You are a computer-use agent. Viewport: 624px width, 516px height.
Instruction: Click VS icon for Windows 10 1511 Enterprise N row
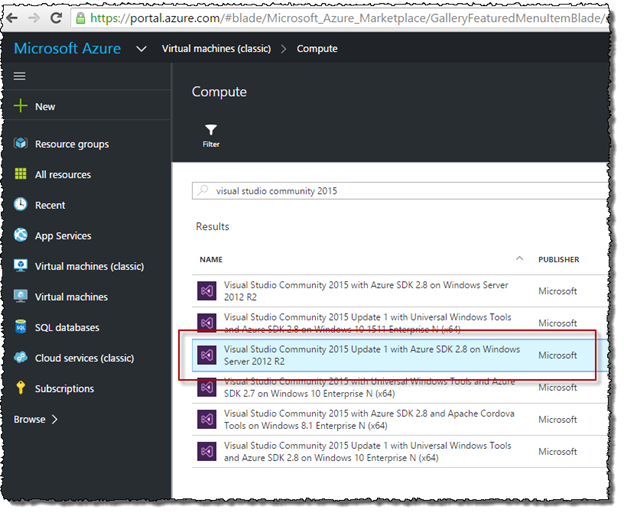point(207,322)
